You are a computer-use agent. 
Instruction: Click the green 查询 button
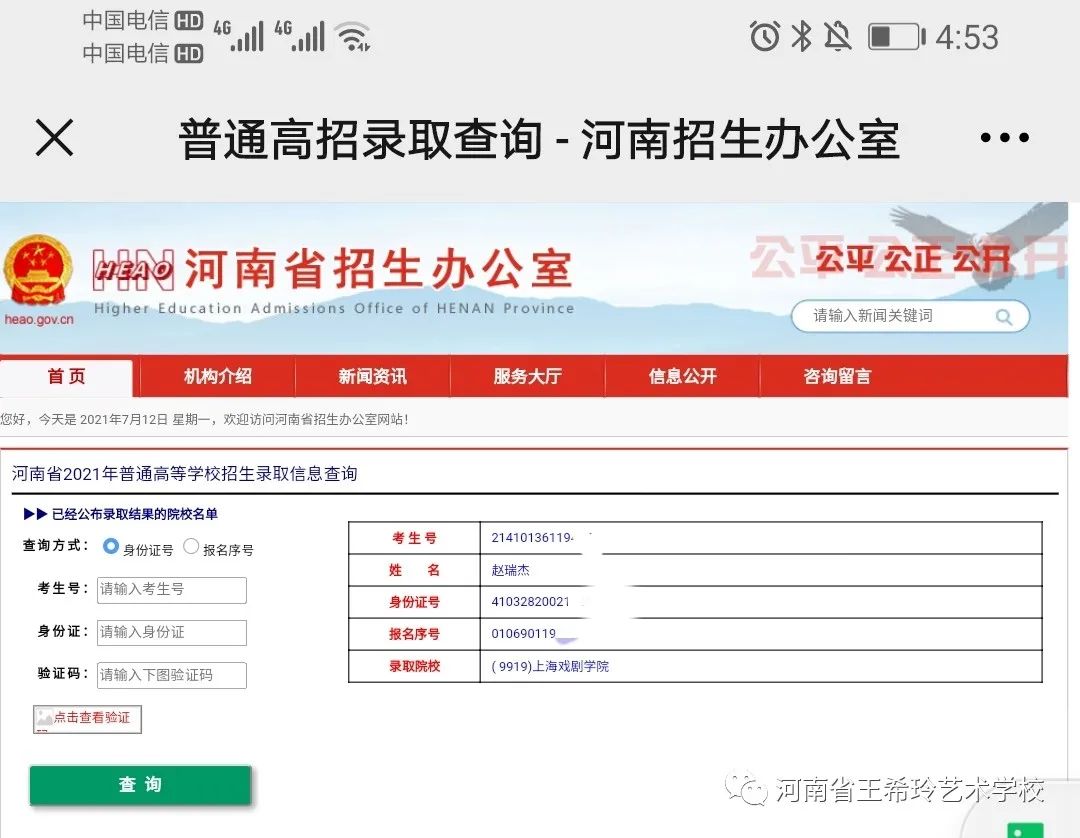point(141,784)
